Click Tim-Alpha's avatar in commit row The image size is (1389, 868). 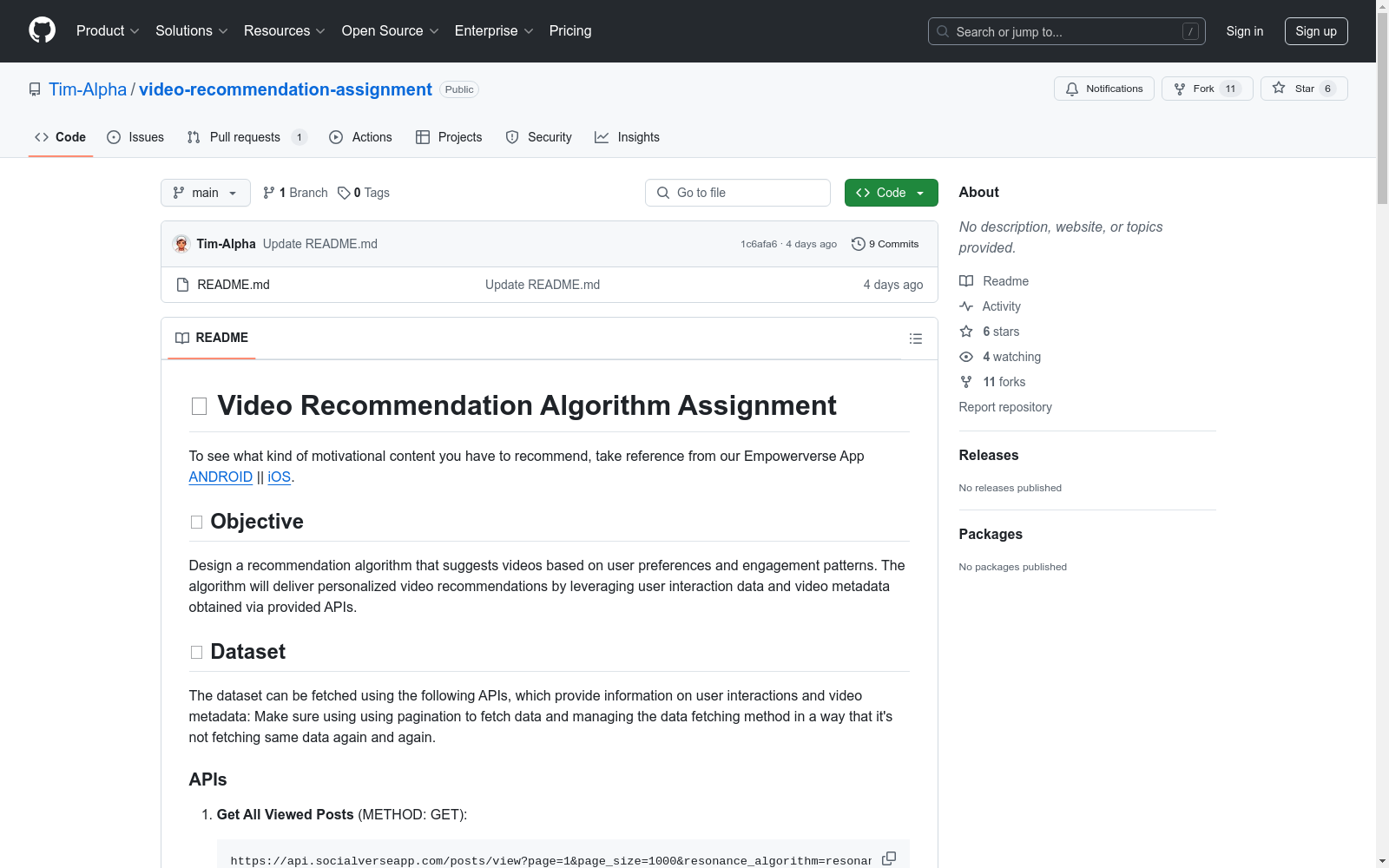181,244
